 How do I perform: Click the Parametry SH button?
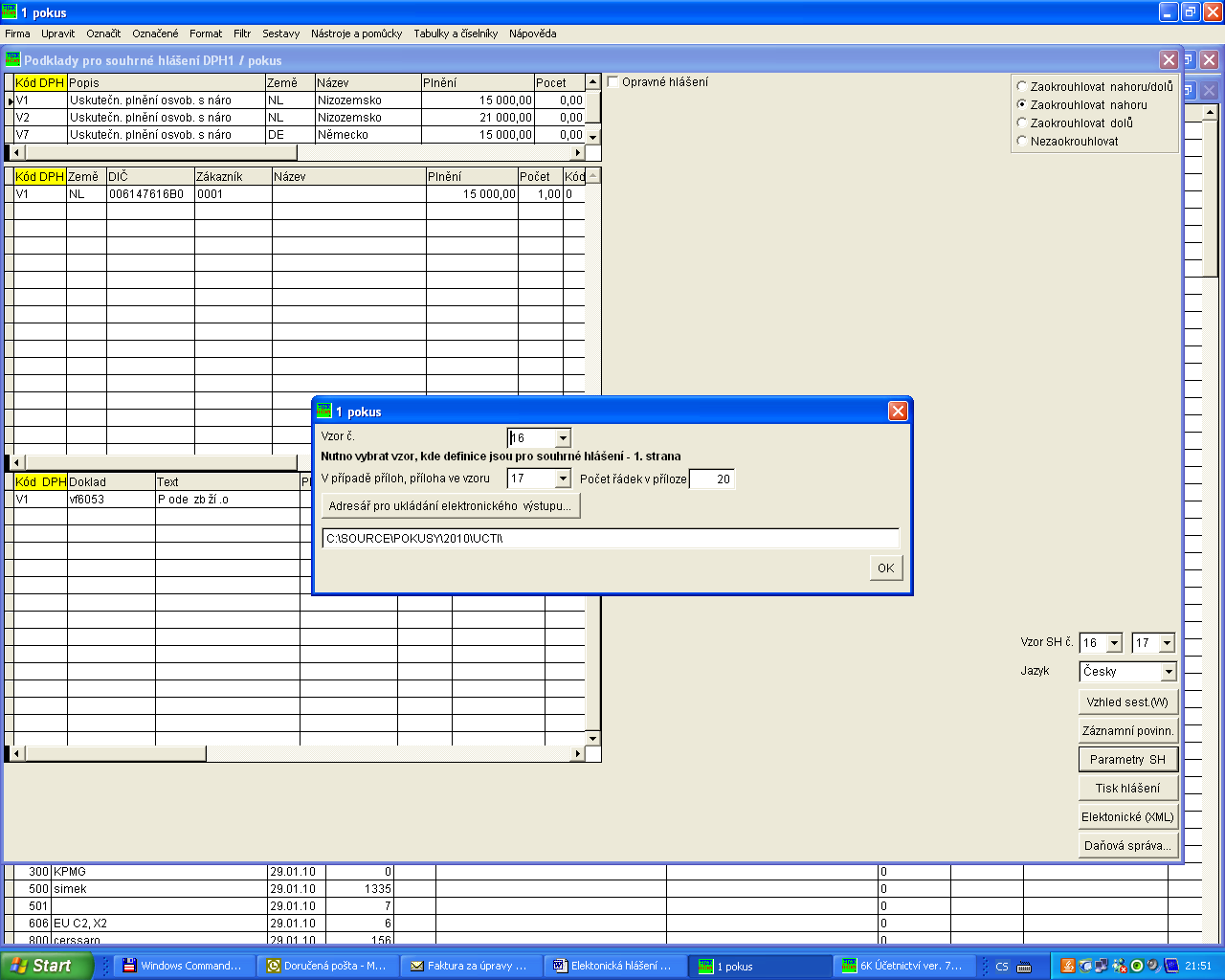click(x=1127, y=760)
